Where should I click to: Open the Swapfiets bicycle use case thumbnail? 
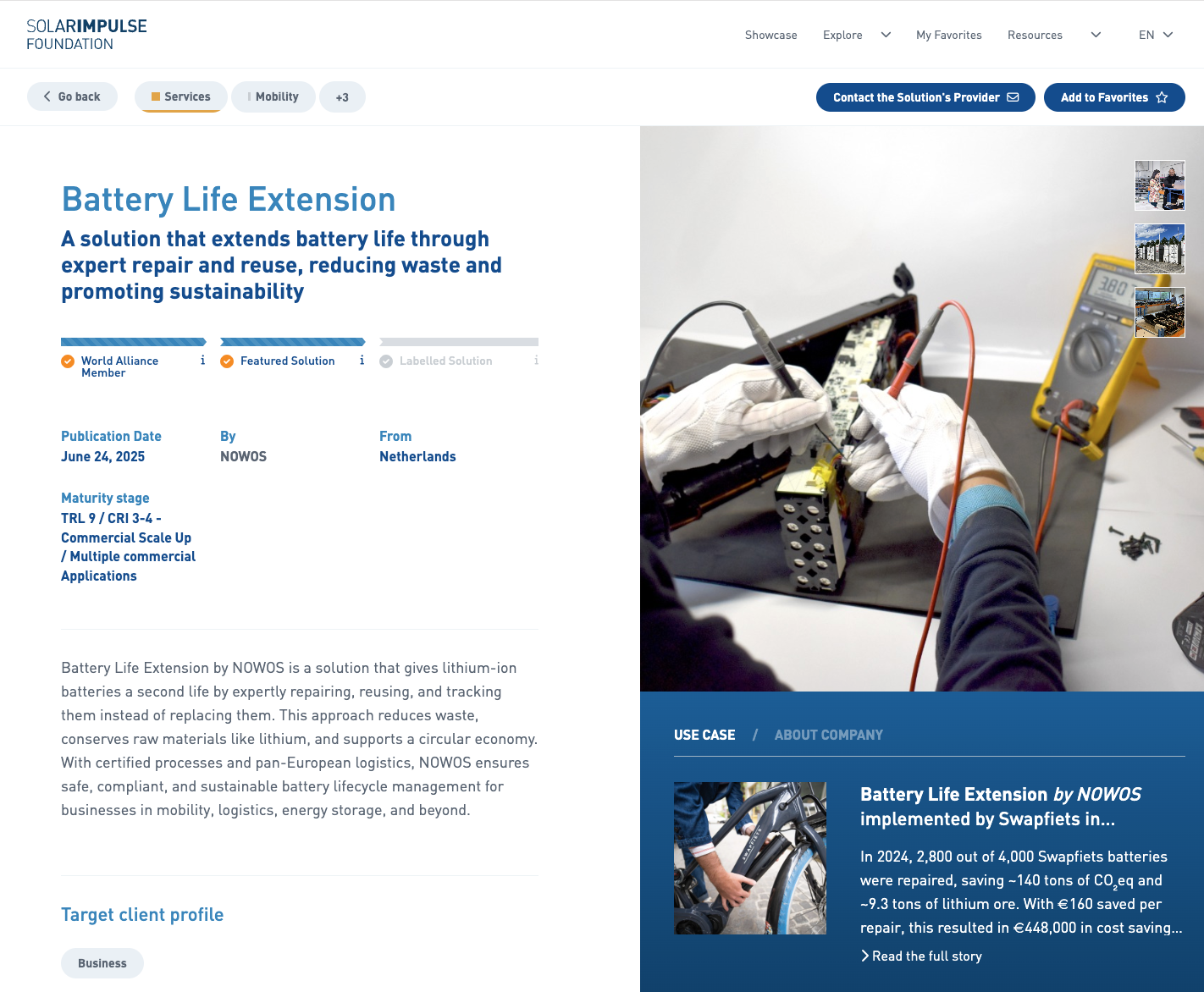click(749, 857)
